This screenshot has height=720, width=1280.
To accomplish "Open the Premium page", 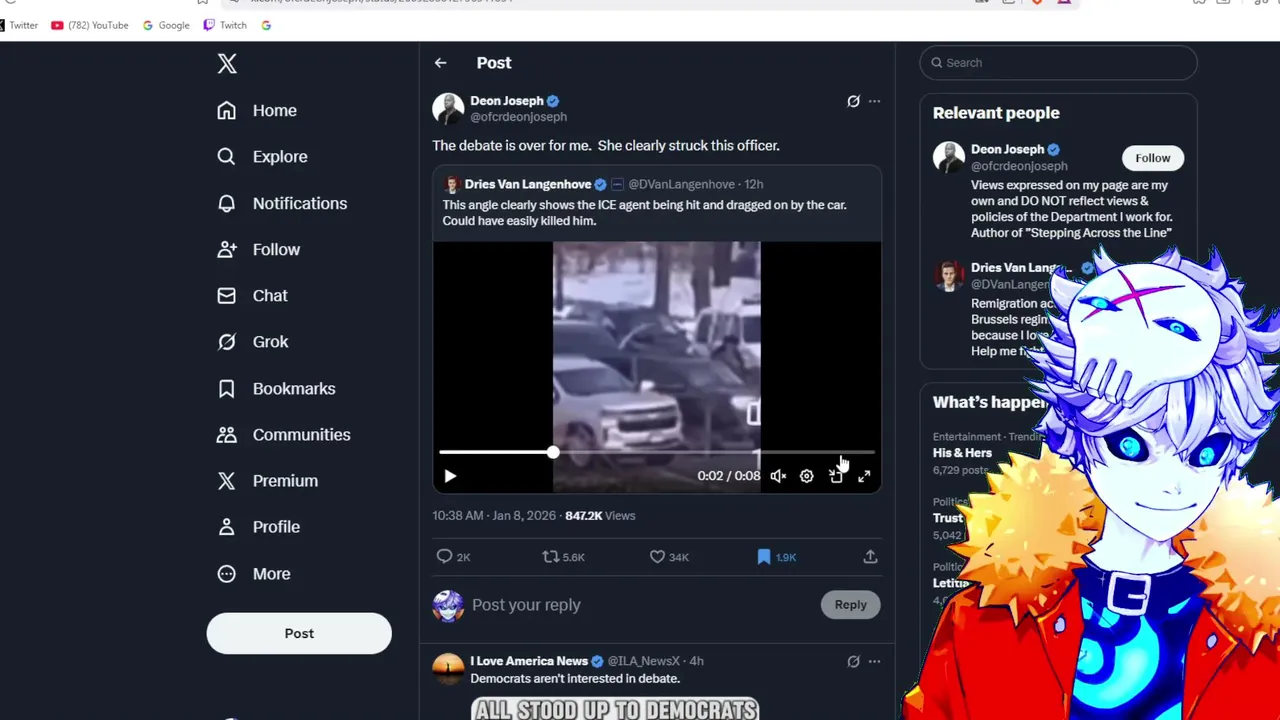I will [267, 481].
